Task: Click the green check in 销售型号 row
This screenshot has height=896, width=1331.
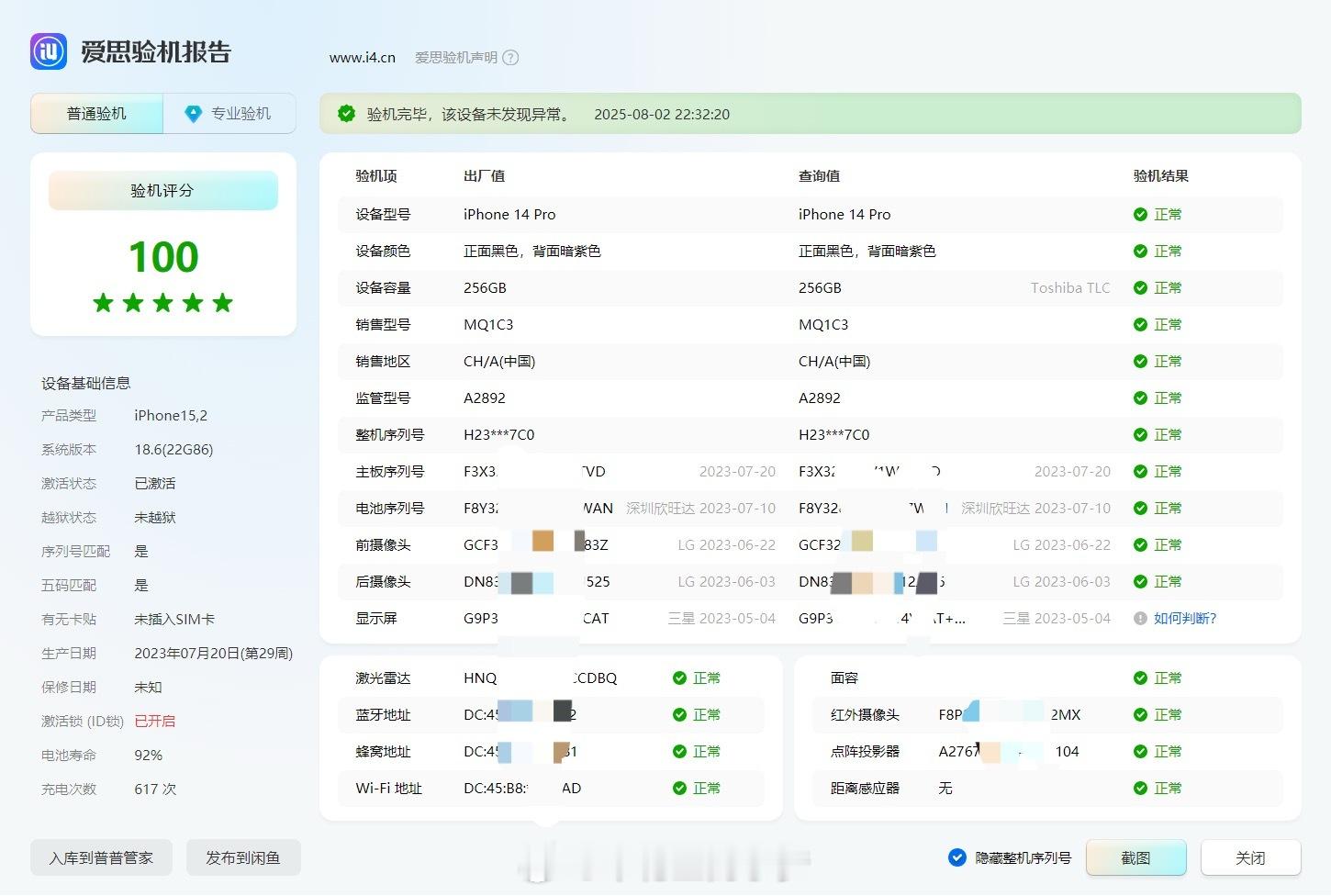Action: (x=1140, y=325)
